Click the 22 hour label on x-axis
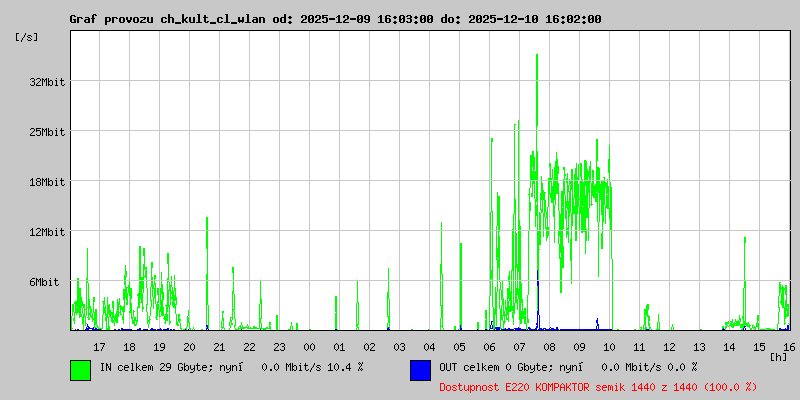Viewport: 800px width, 400px height. point(249,347)
